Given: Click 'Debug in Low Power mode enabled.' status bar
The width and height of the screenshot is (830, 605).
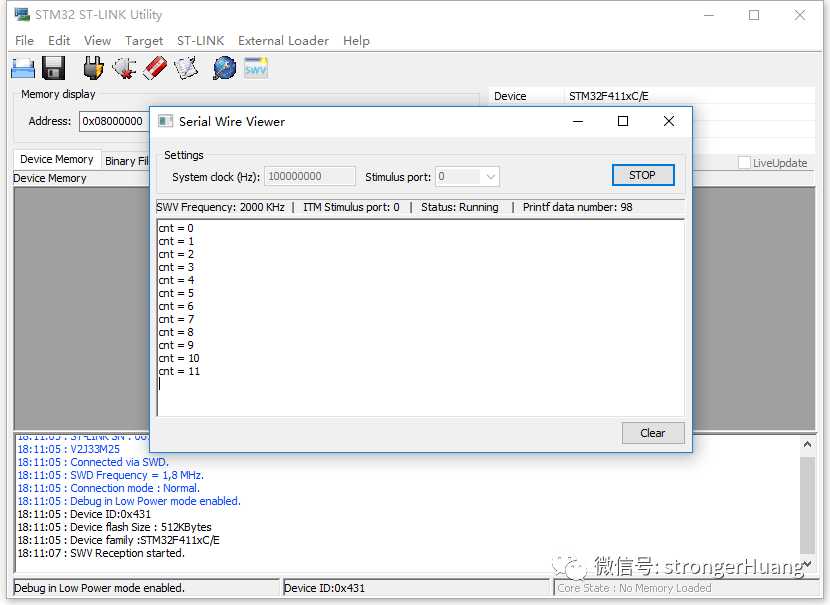Looking at the screenshot, I should click(100, 588).
